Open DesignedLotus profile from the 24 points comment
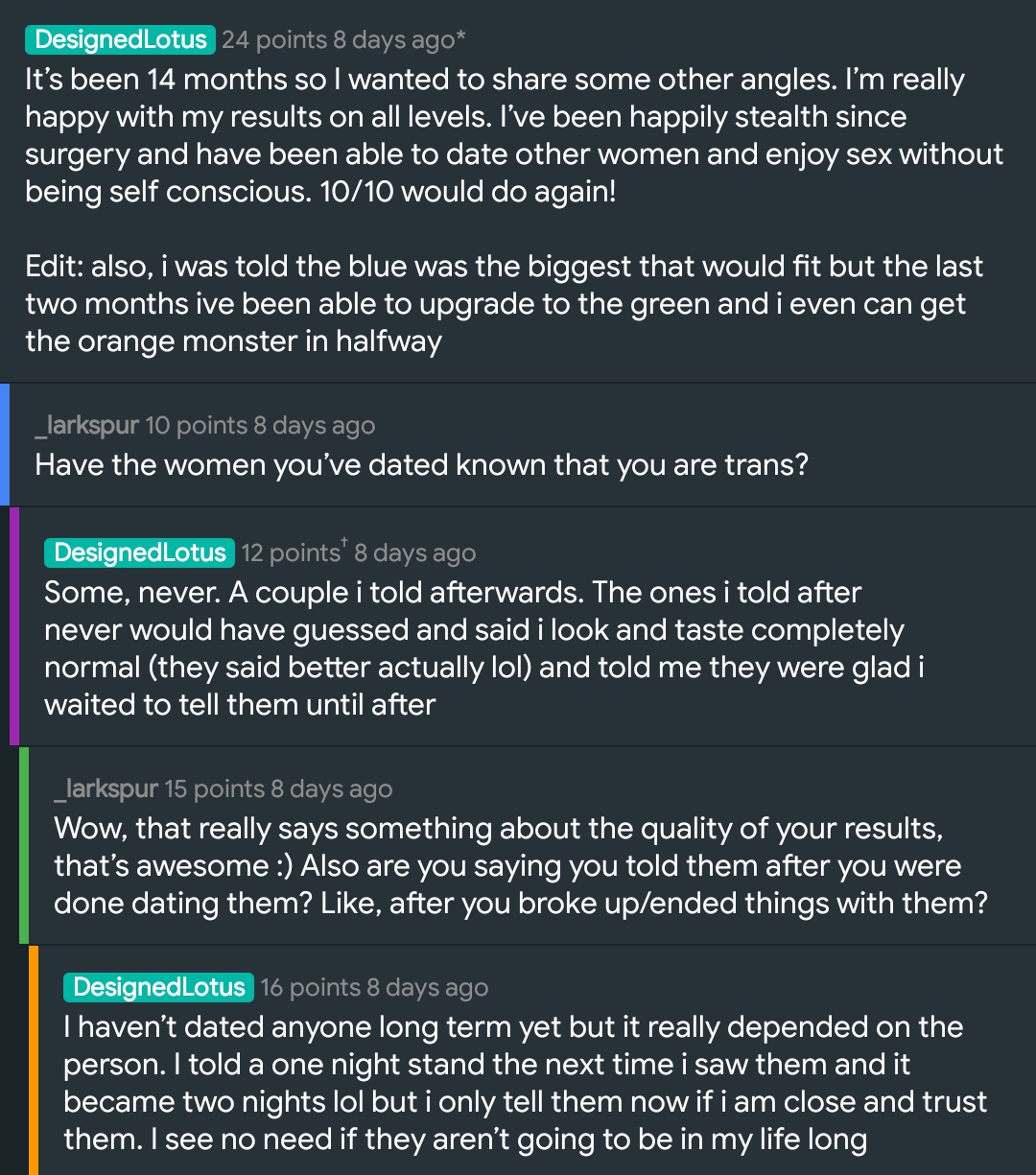This screenshot has height=1175, width=1036. coord(120,39)
